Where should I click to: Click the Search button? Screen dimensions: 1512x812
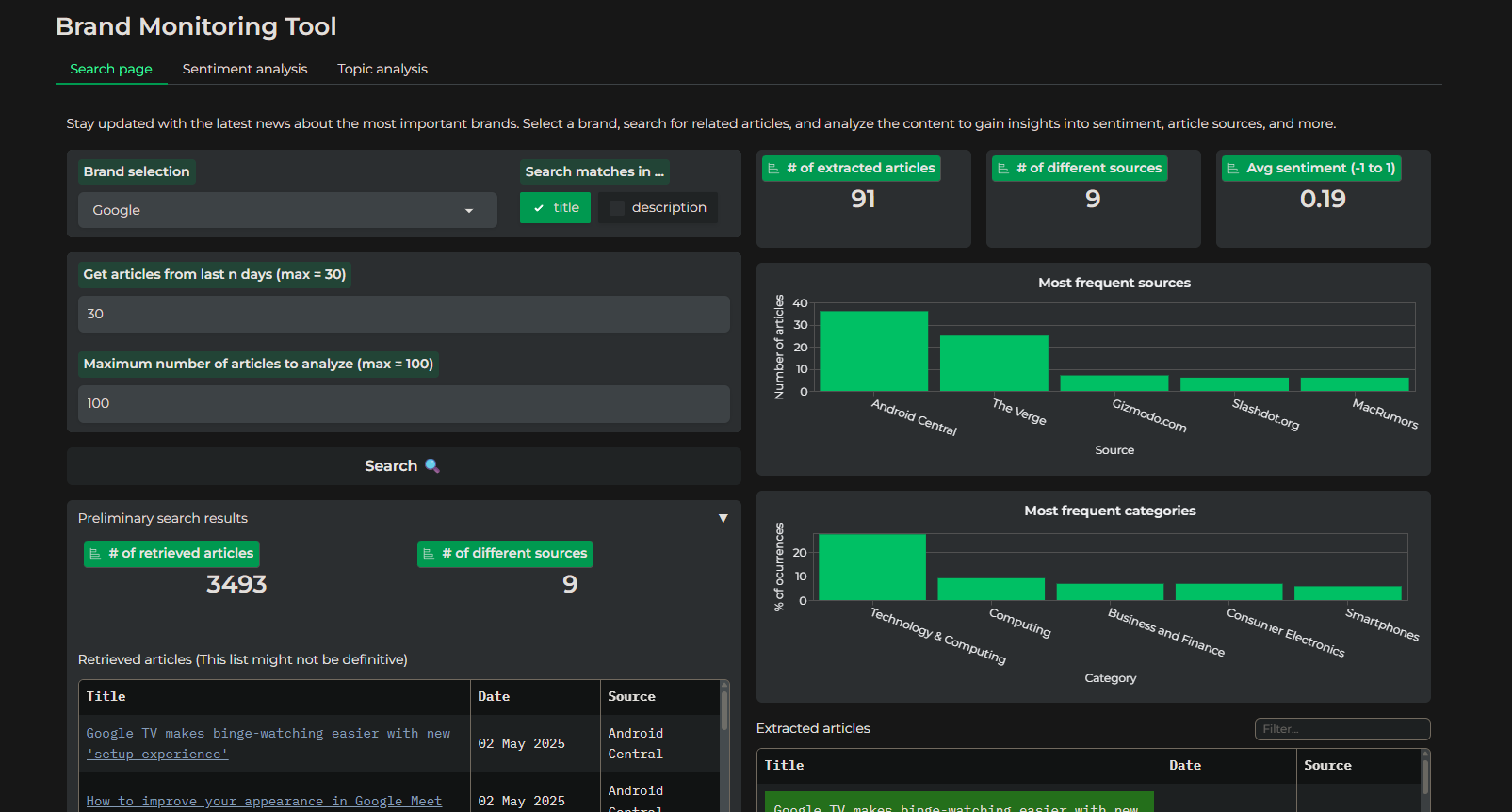tap(403, 466)
